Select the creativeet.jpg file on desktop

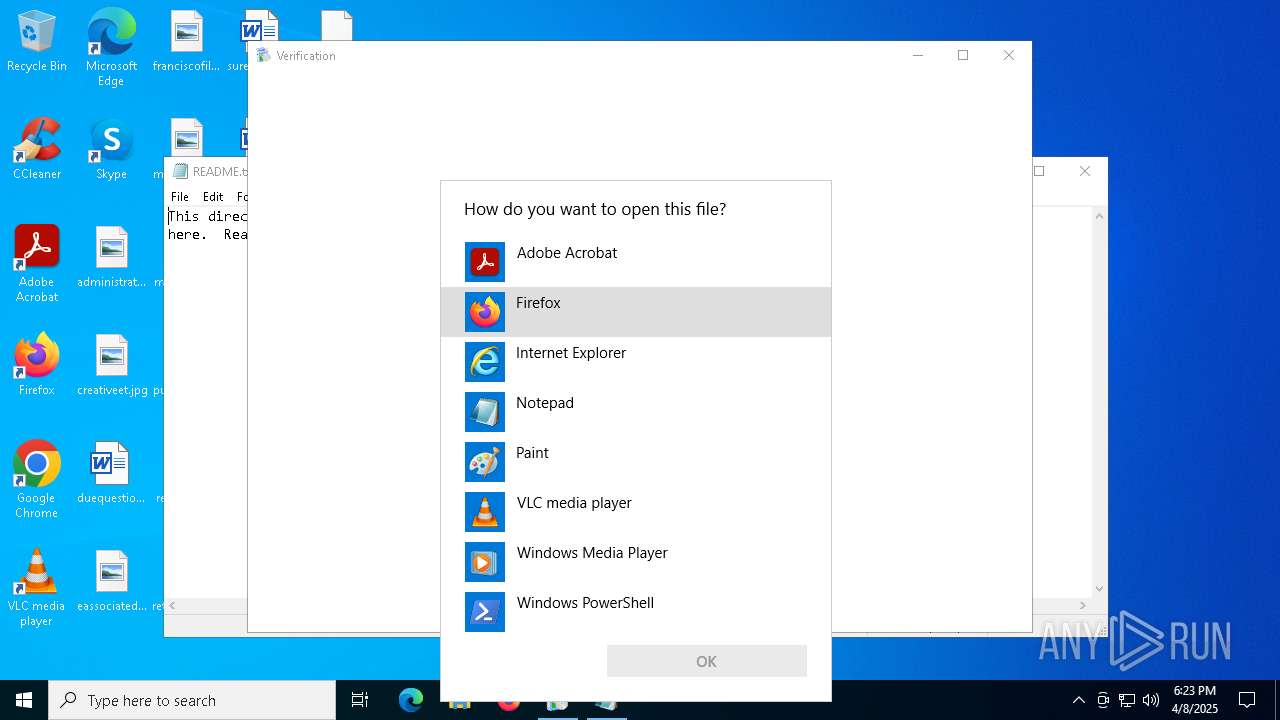[x=112, y=365]
